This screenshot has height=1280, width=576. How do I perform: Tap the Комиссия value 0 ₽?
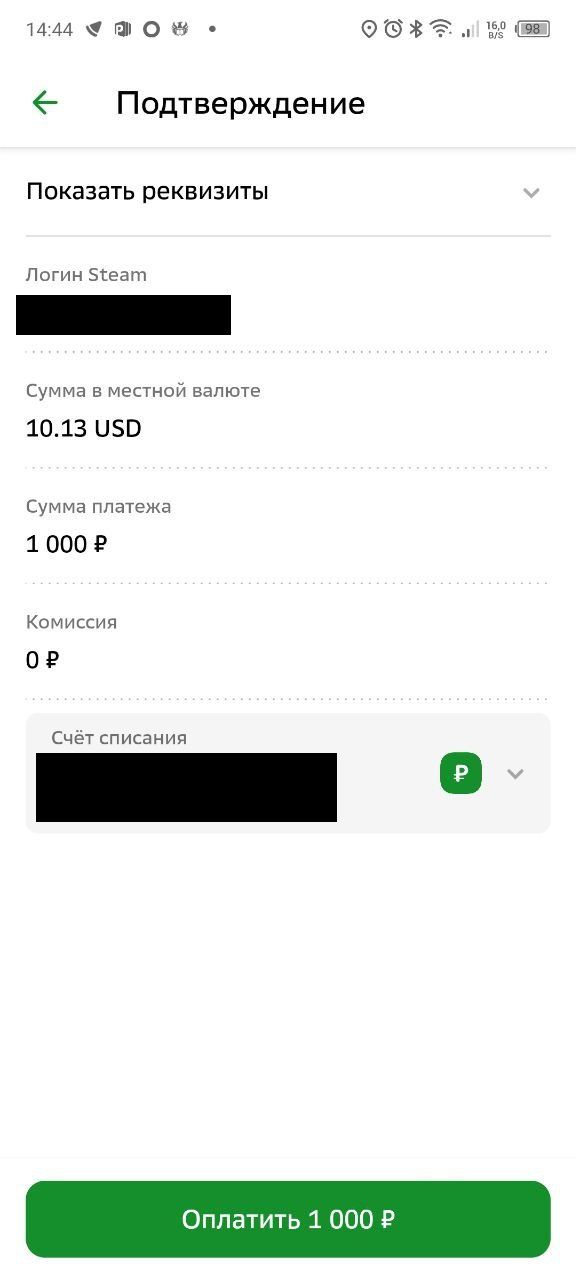(x=41, y=660)
